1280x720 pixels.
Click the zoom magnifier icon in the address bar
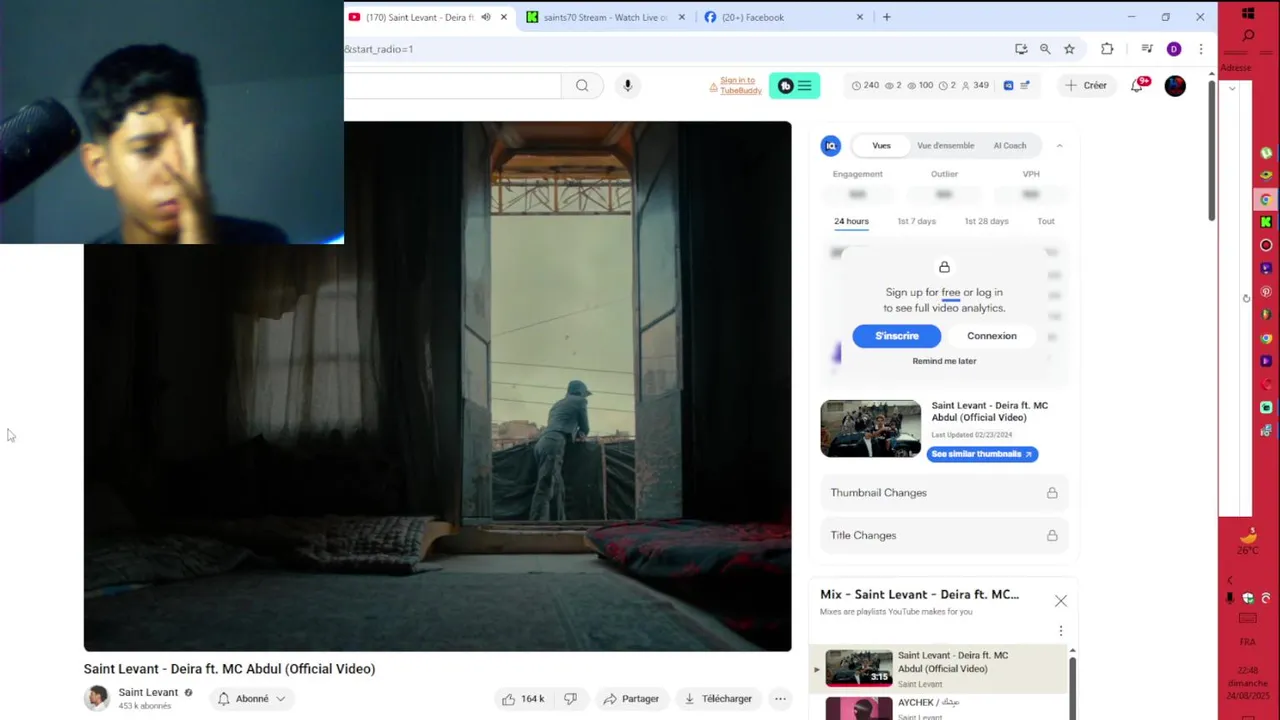(x=1045, y=49)
